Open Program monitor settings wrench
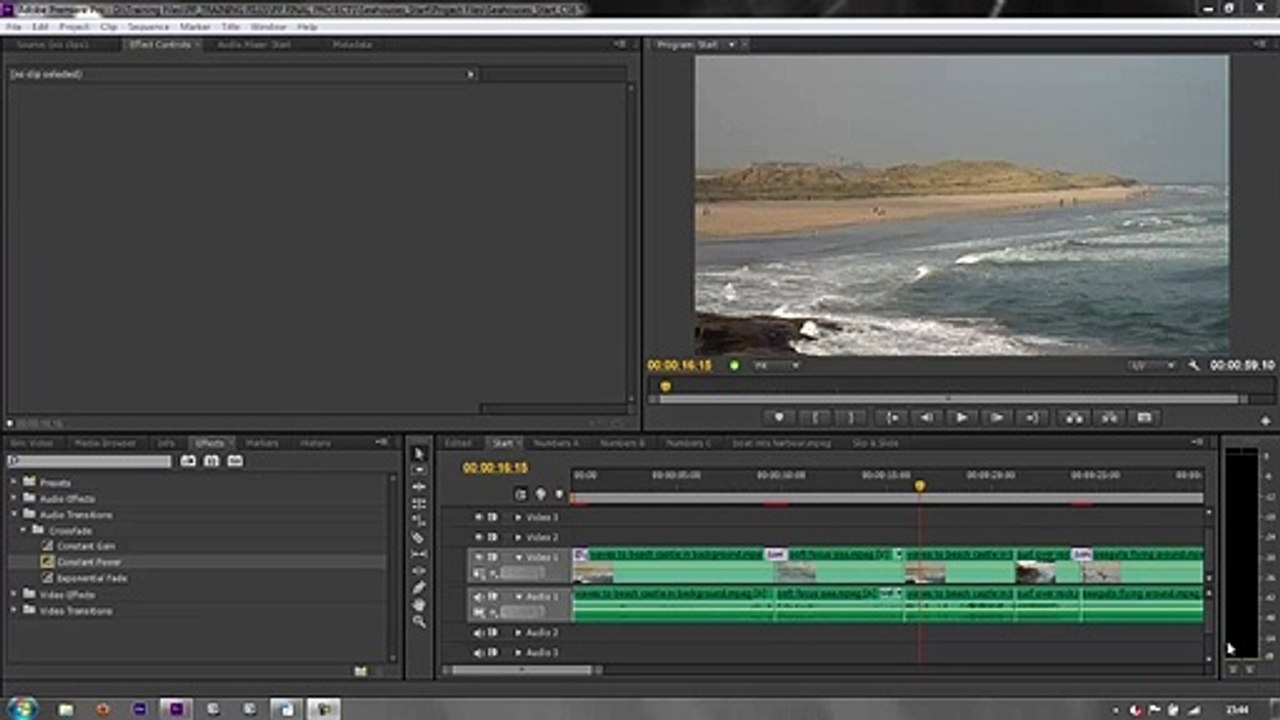The image size is (1280, 720). coord(1194,366)
